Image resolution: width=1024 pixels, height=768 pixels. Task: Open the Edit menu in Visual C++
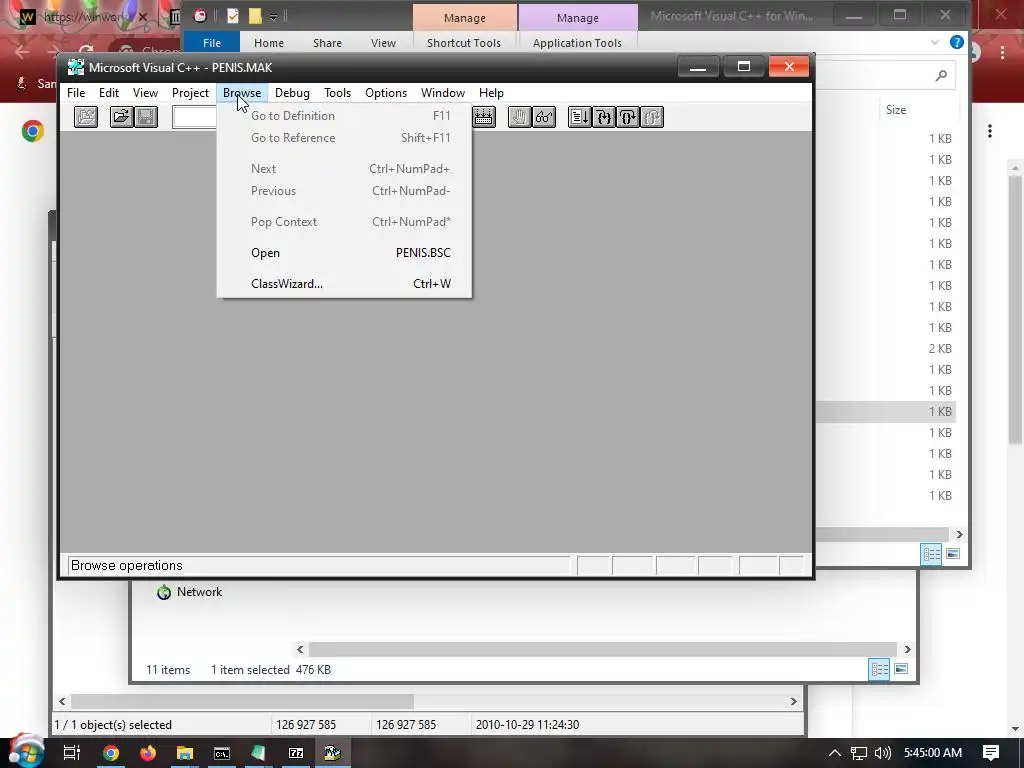coord(108,93)
